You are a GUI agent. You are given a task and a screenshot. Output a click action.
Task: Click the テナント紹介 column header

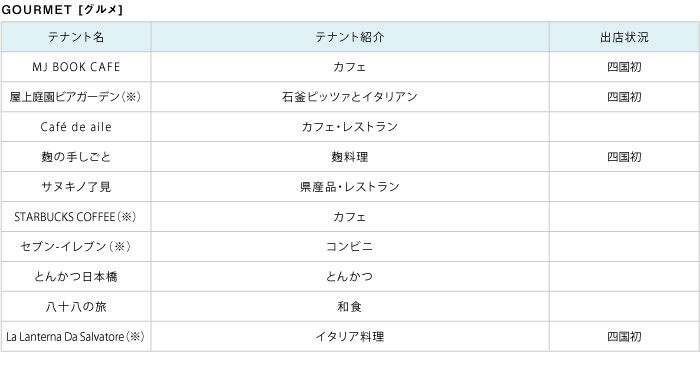pyautogui.click(x=350, y=37)
